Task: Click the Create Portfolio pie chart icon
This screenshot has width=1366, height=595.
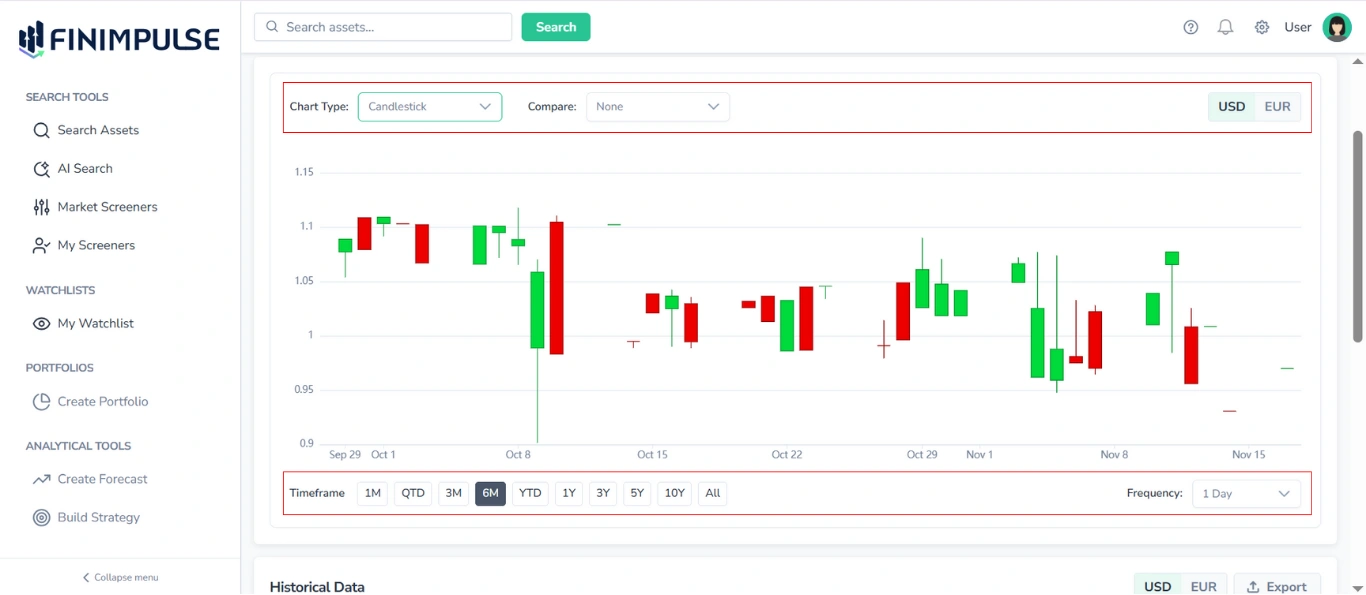Action: click(x=41, y=401)
